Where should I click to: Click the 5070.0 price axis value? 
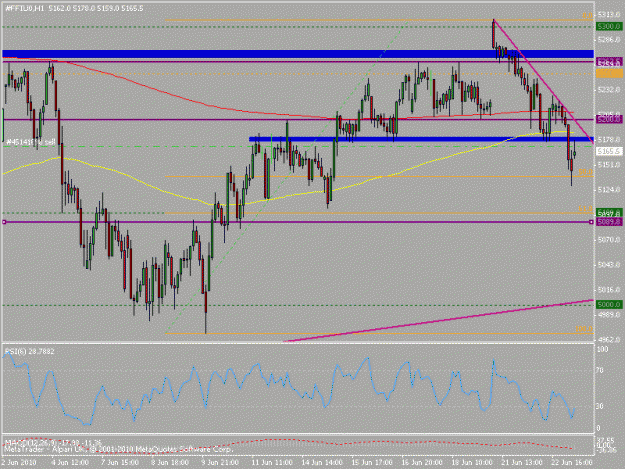(609, 239)
